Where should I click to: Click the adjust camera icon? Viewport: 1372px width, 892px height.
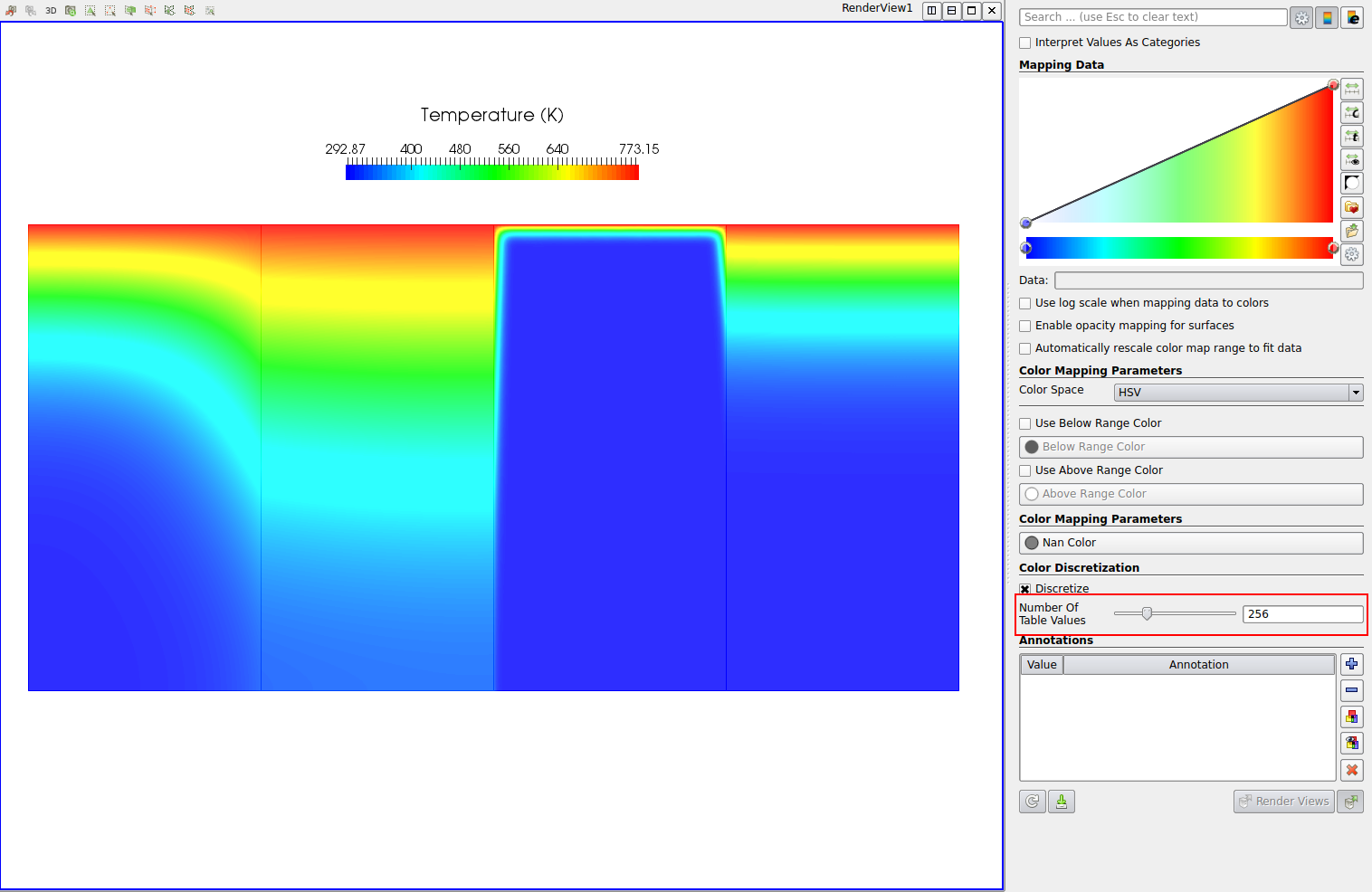(71, 10)
